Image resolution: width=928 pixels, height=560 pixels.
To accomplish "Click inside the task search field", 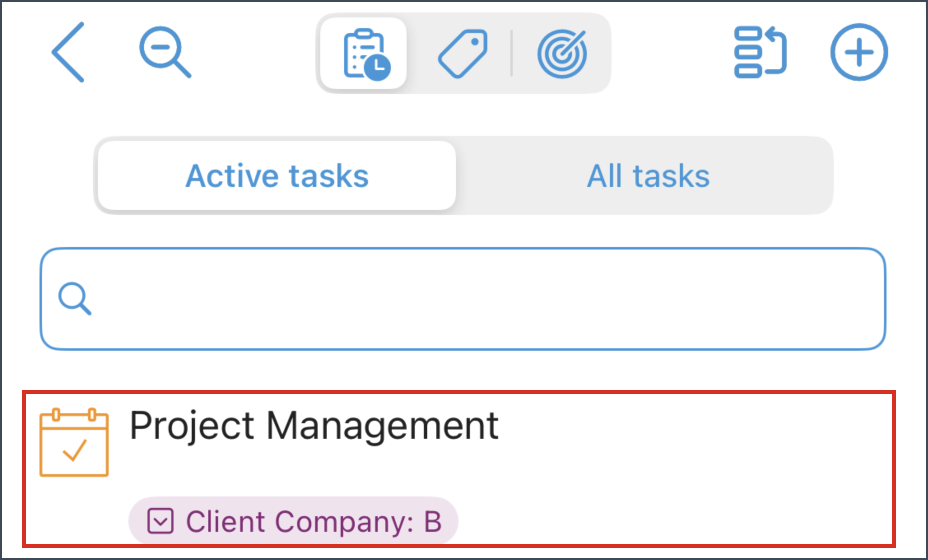I will pos(463,299).
